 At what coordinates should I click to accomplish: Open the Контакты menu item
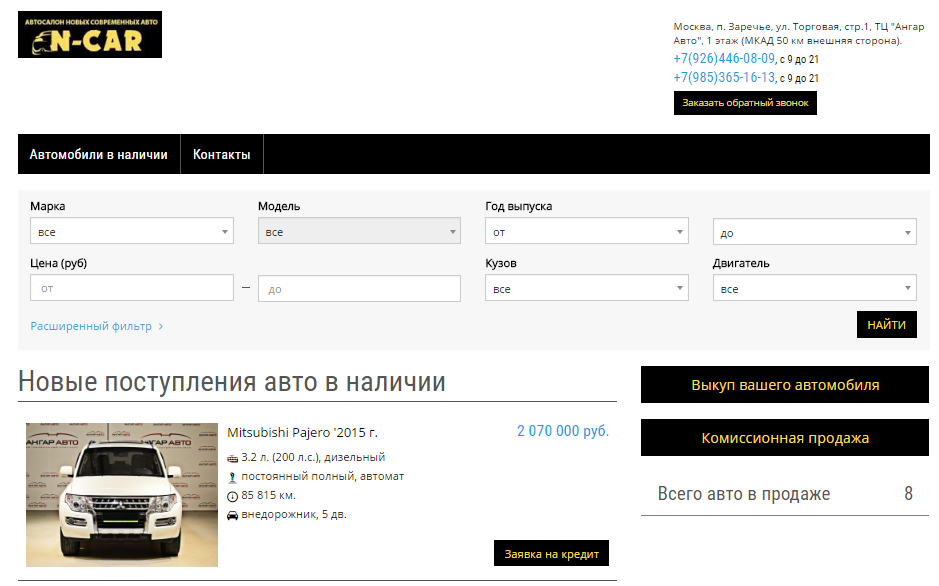(x=222, y=154)
